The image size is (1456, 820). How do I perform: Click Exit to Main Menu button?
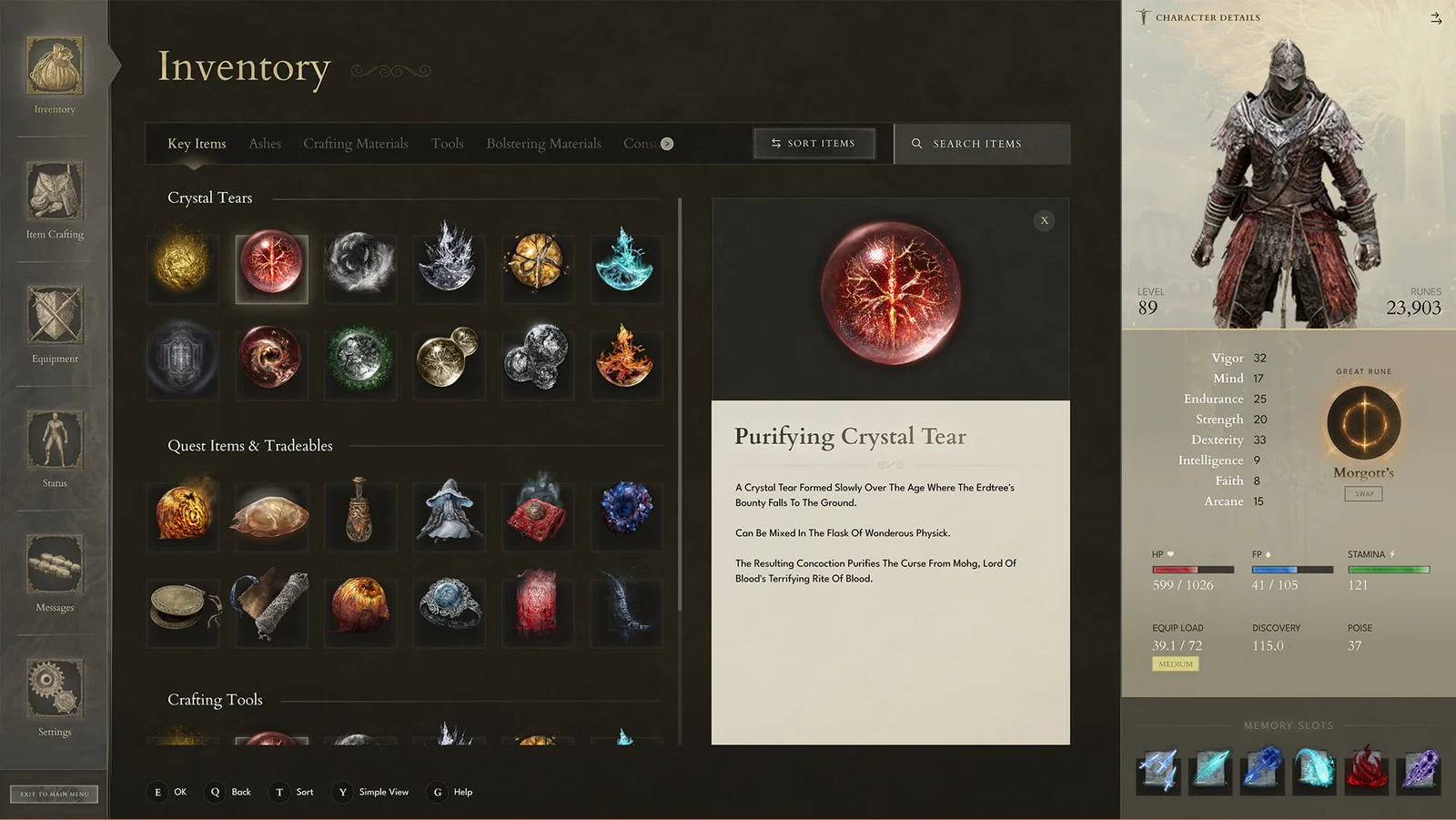pyautogui.click(x=55, y=794)
